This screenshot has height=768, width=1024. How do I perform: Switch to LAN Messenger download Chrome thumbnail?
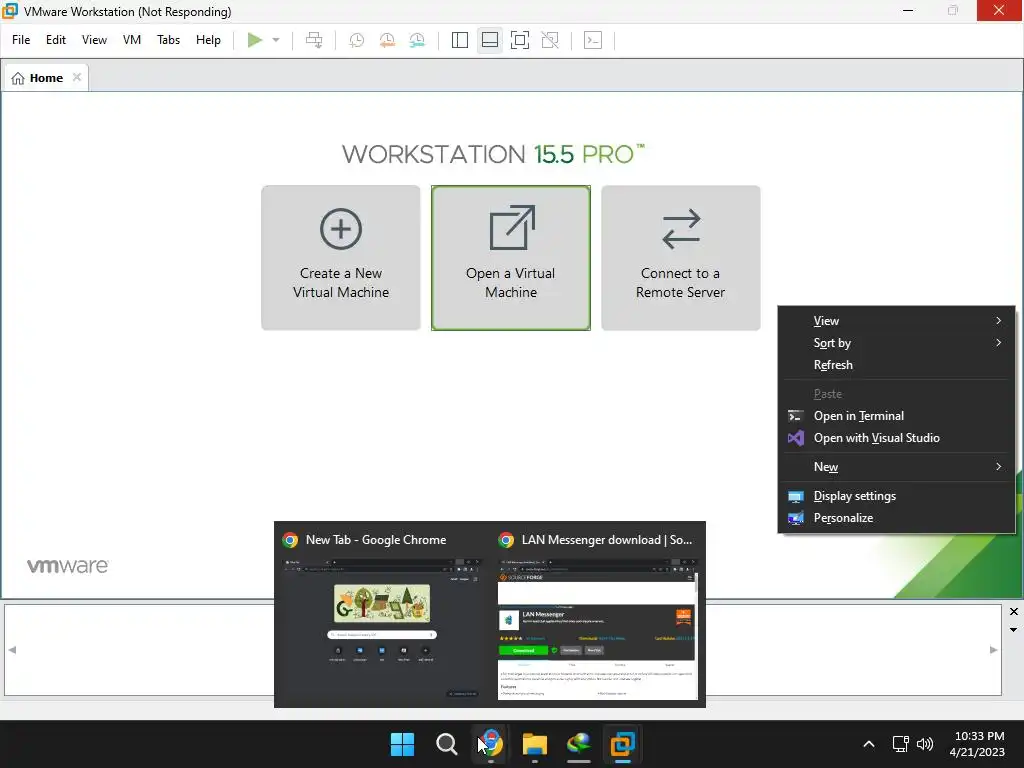pos(598,615)
